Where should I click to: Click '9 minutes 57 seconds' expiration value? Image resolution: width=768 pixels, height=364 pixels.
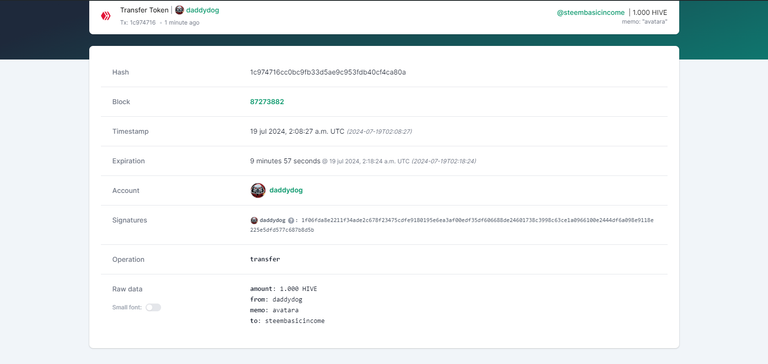(285, 161)
